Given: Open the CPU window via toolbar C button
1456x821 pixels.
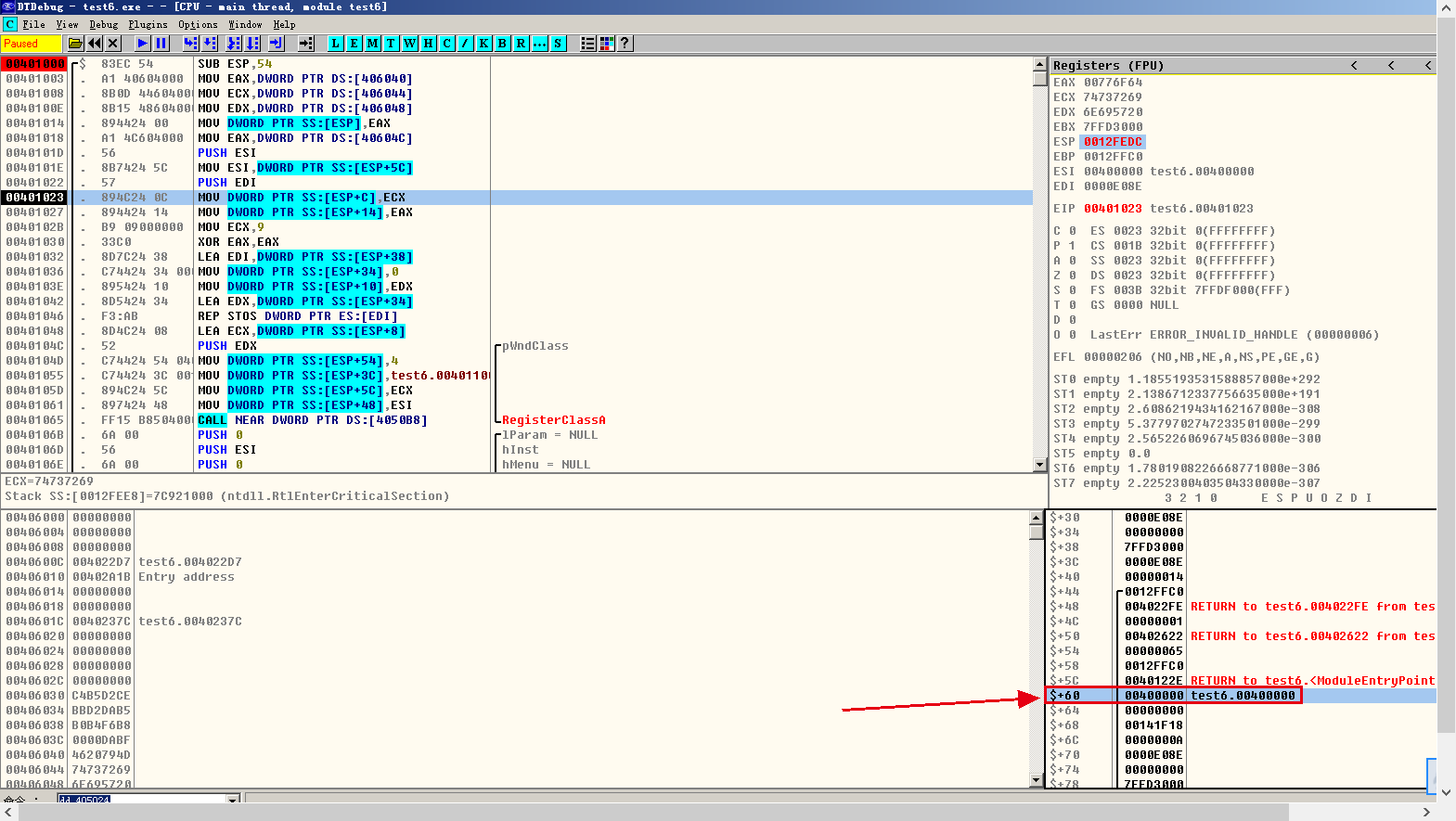Looking at the screenshot, I should (446, 44).
